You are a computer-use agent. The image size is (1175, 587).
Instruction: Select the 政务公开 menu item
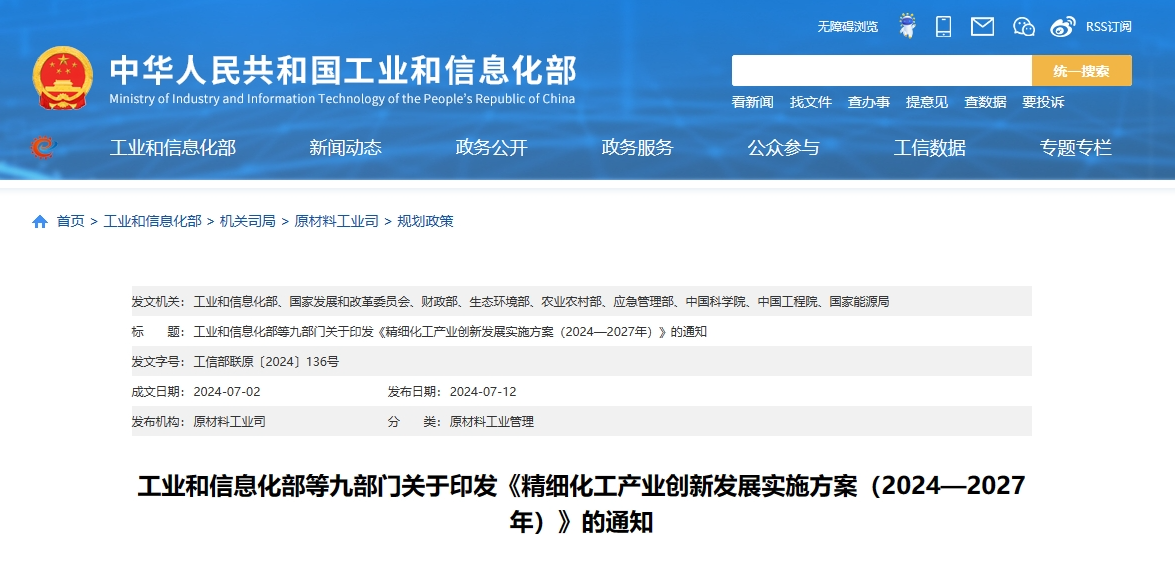point(489,146)
